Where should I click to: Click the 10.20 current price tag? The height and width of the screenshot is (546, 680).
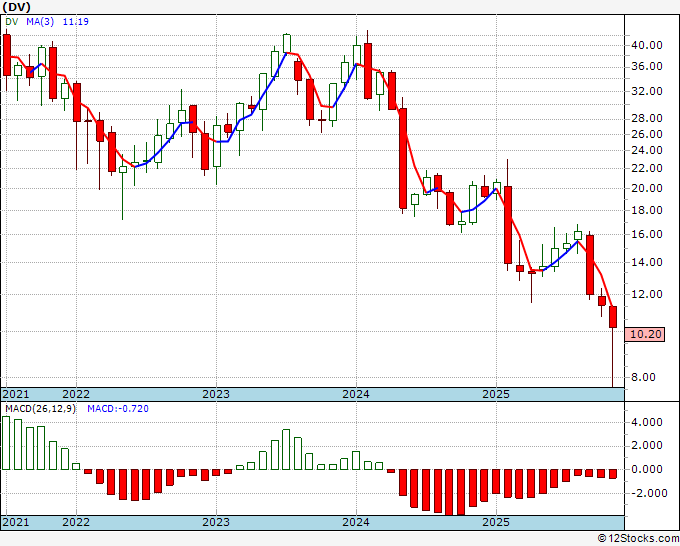click(x=645, y=334)
